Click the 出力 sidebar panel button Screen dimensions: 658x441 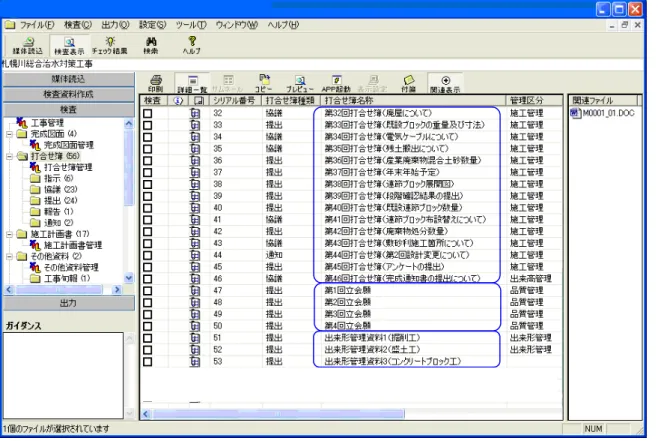(x=68, y=303)
